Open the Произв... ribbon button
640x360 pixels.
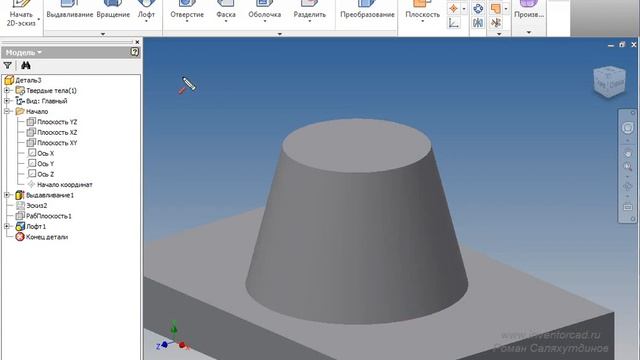(x=529, y=11)
